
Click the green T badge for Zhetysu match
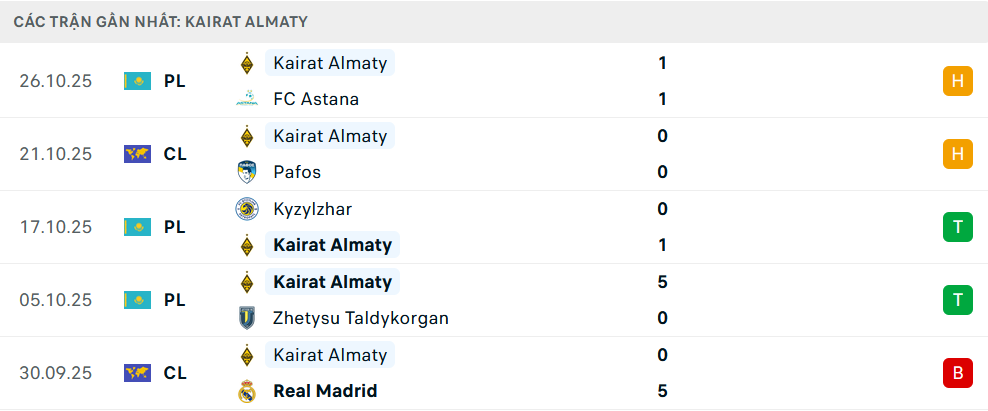(957, 300)
